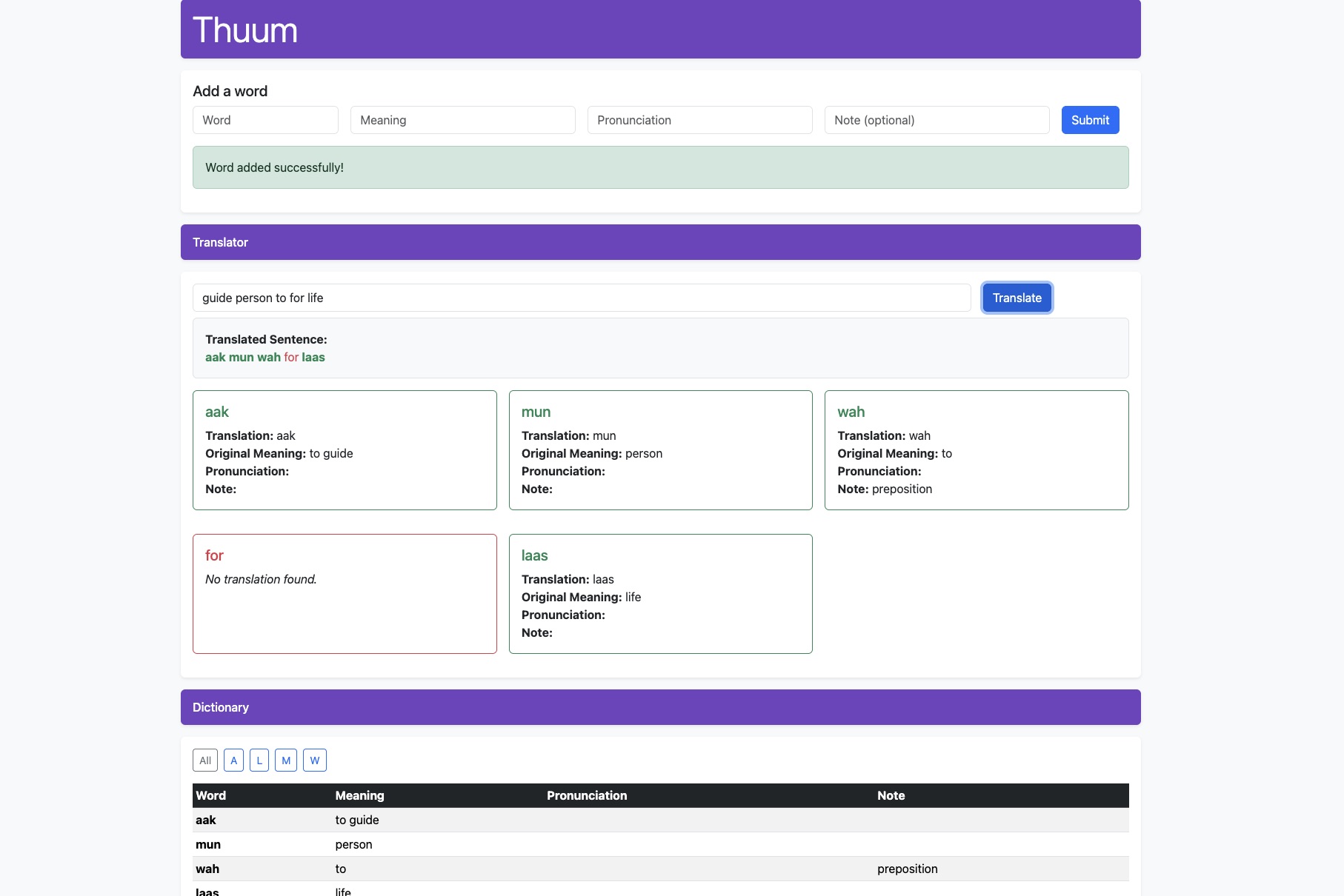
Task: Open the aak translation card
Action: (x=345, y=450)
